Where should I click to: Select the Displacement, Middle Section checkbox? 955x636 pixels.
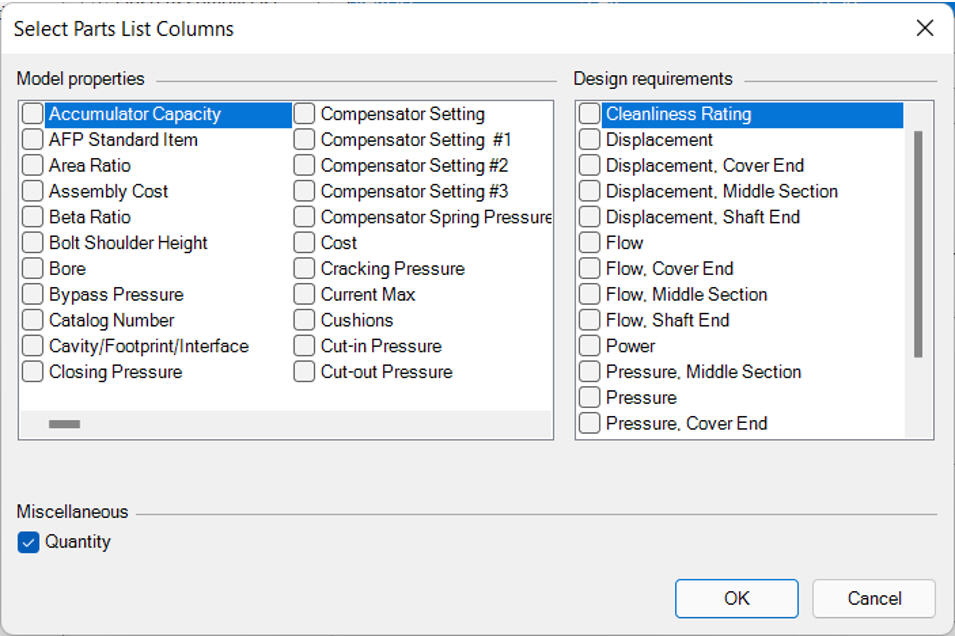[590, 191]
